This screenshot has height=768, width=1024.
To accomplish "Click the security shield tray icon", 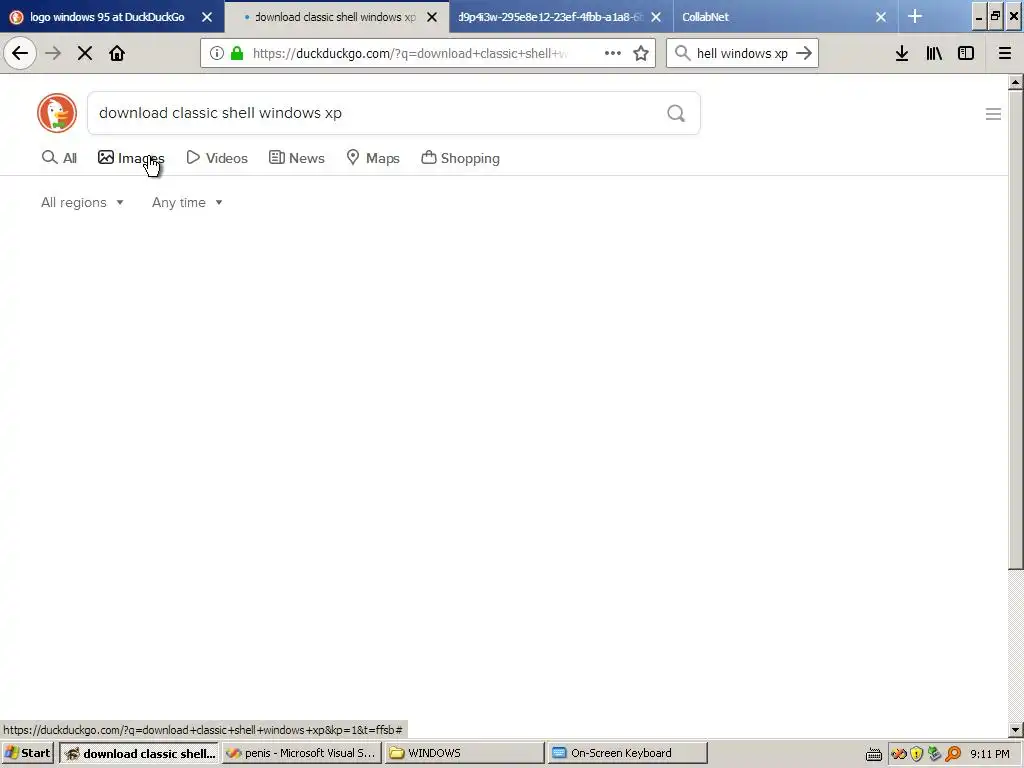I will tap(917, 754).
